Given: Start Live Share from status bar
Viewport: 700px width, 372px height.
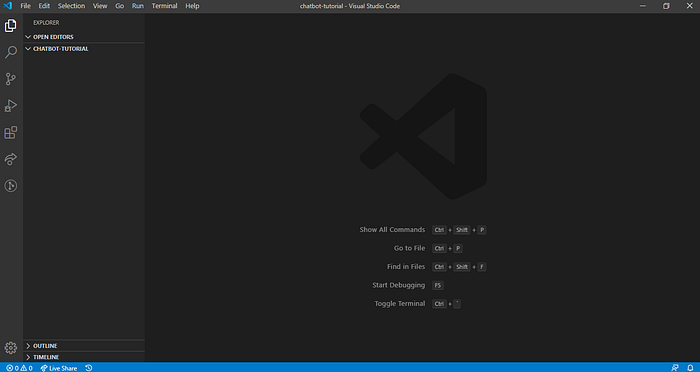Looking at the screenshot, I should [x=58, y=368].
